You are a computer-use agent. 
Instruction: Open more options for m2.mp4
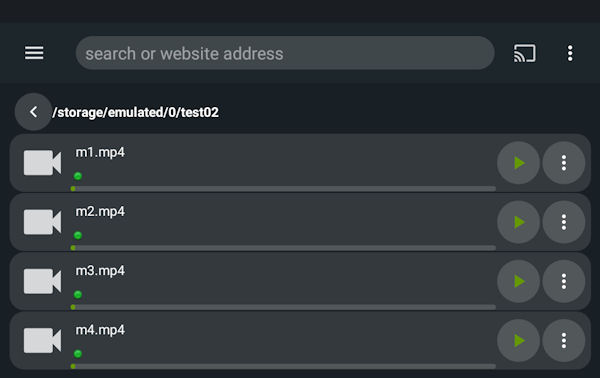[x=564, y=222]
